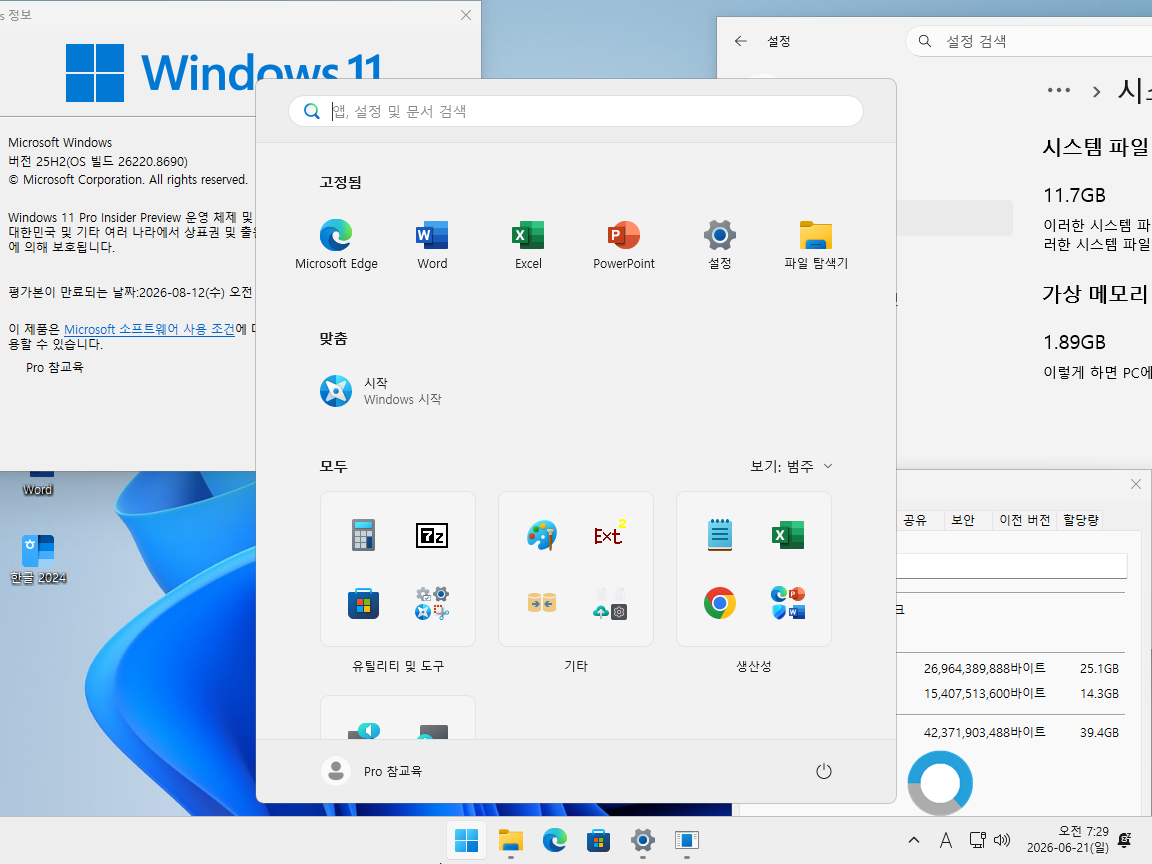This screenshot has width=1152, height=864.
Task: Expand hidden system tray icons chevron
Action: 914,840
